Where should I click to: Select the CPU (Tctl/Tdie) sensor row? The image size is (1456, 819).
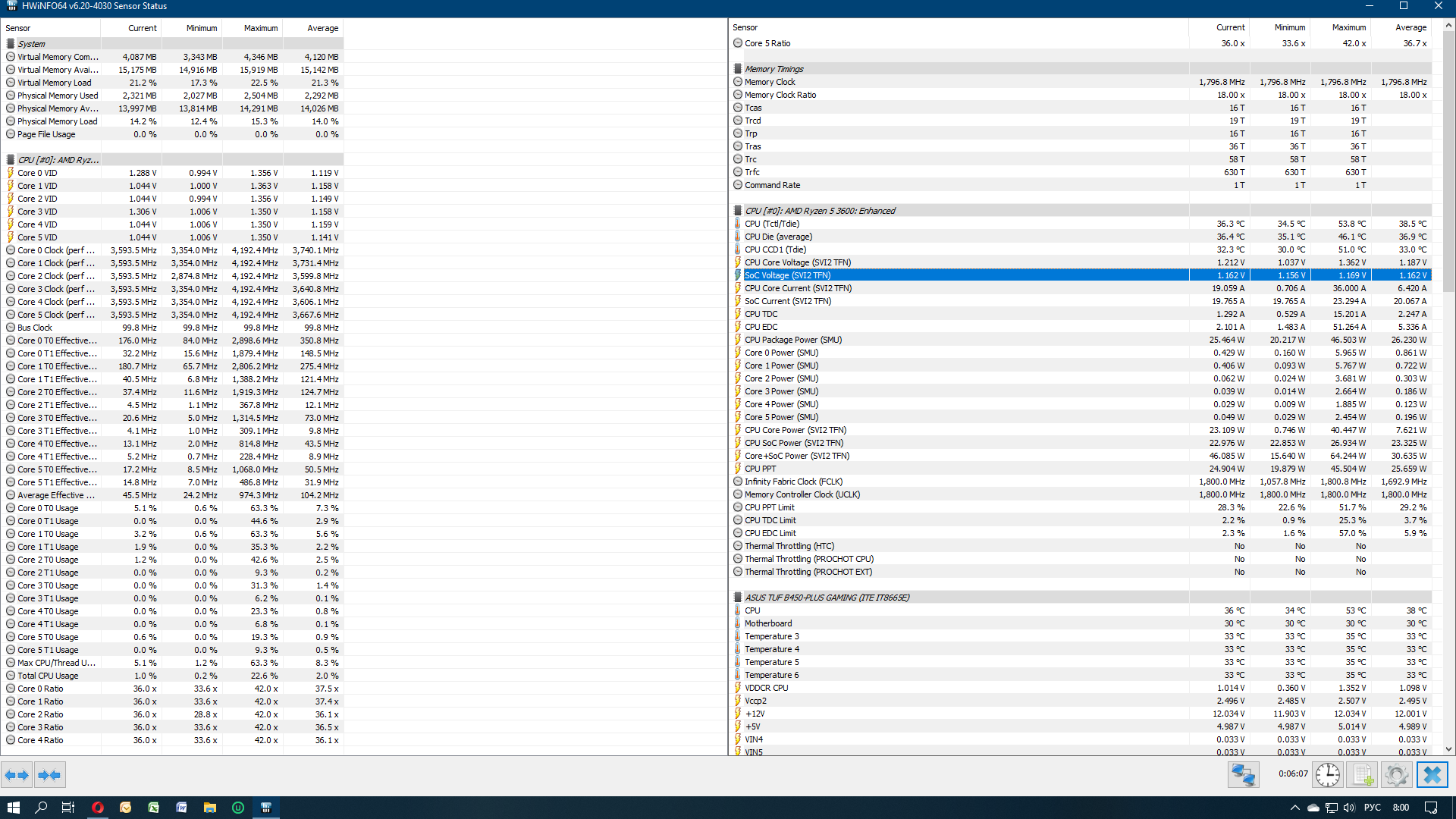pos(771,224)
